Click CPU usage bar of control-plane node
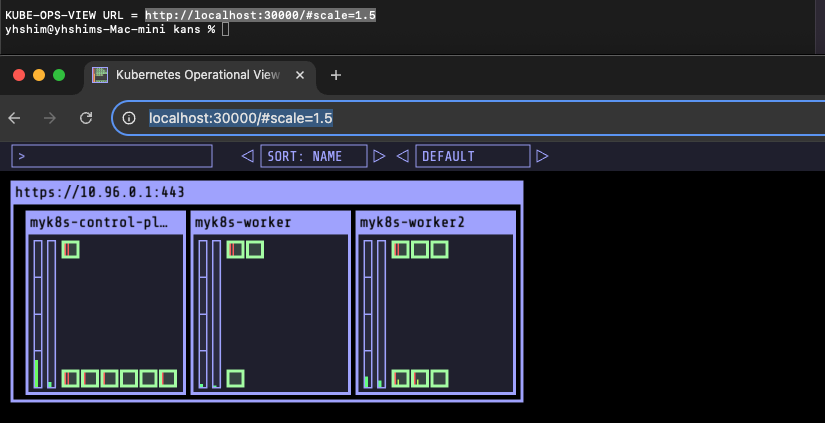 tap(38, 314)
